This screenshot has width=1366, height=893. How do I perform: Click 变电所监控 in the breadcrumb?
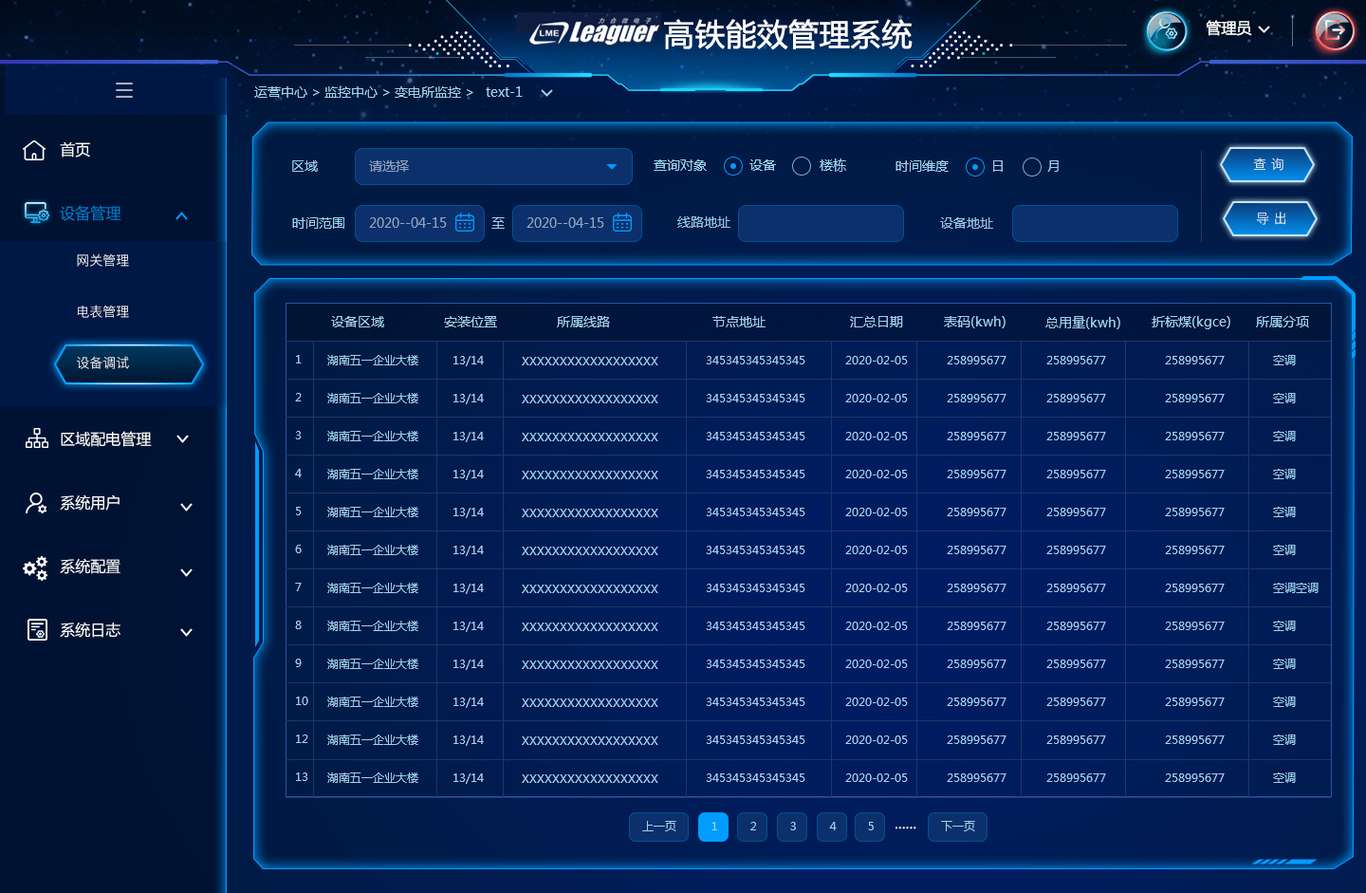(428, 92)
